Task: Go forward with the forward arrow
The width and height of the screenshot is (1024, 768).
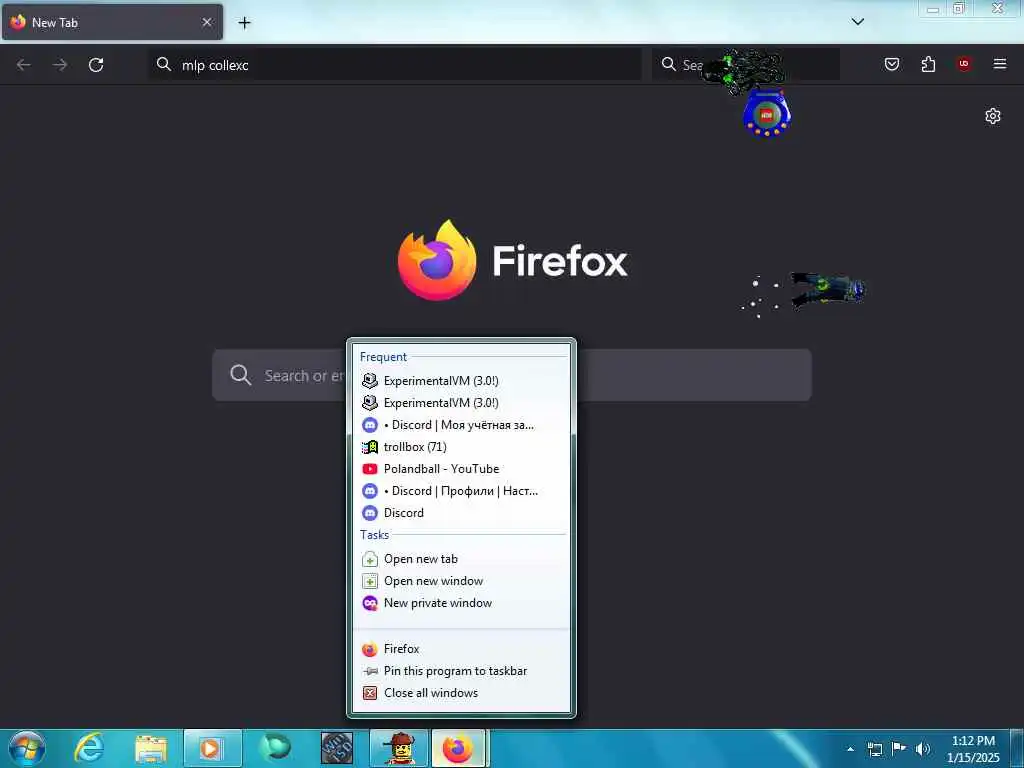Action: point(60,65)
